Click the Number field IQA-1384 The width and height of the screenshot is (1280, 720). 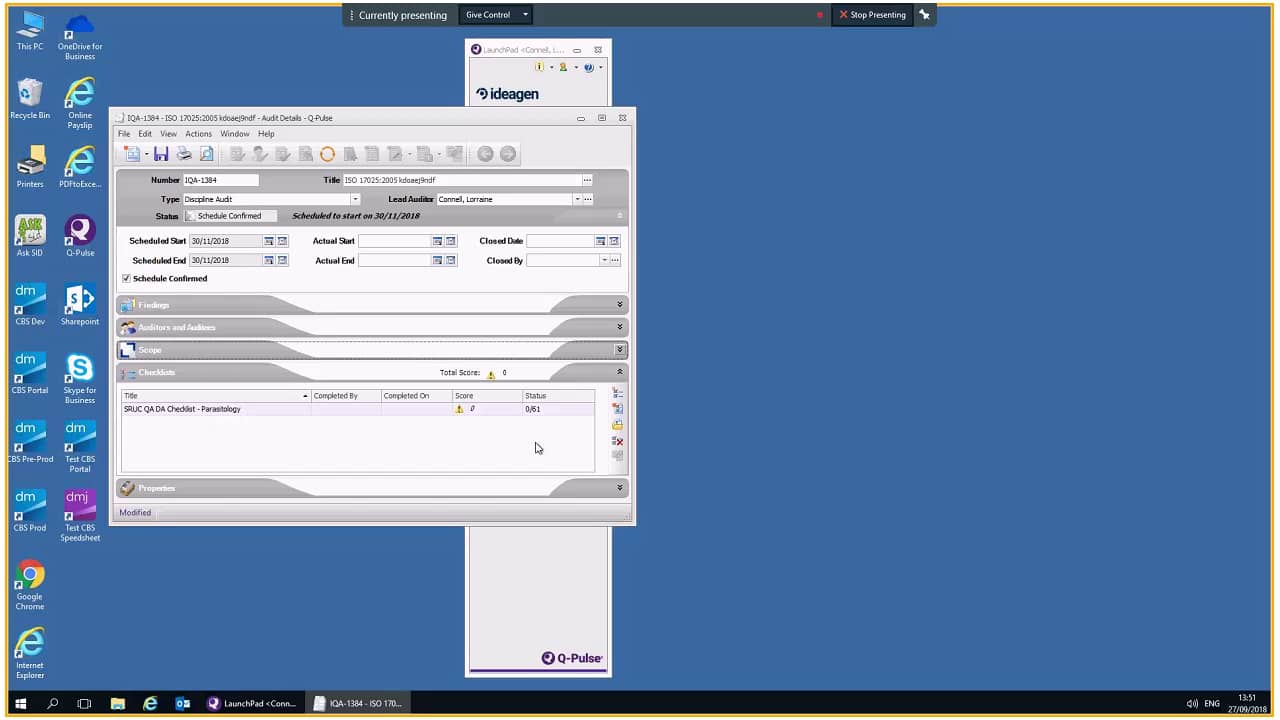pos(220,180)
